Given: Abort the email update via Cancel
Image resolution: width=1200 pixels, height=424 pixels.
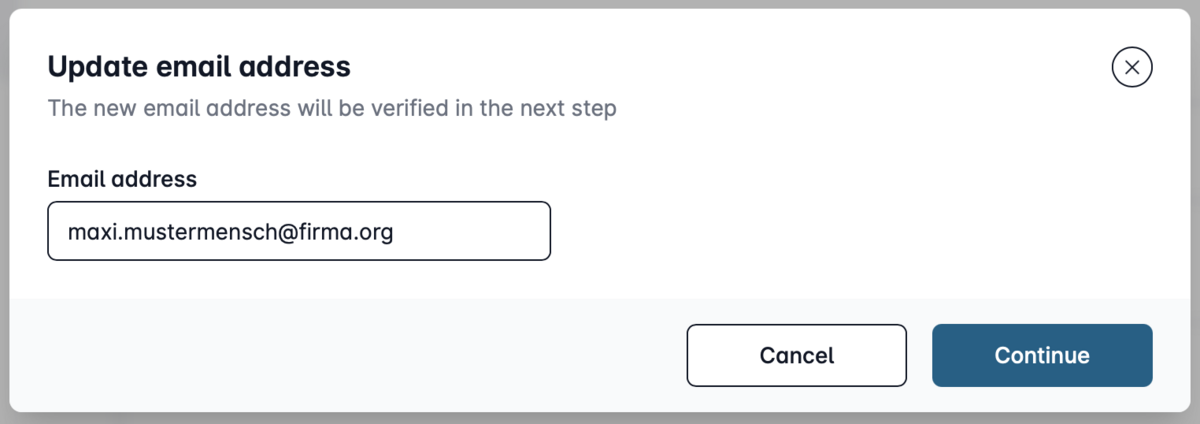Looking at the screenshot, I should (796, 355).
